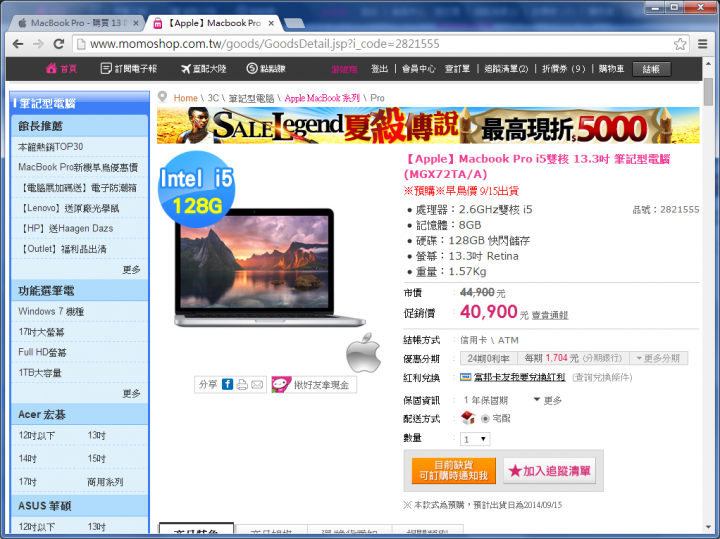Expand 更多分期 installment options
720x539 pixels.
point(658,359)
